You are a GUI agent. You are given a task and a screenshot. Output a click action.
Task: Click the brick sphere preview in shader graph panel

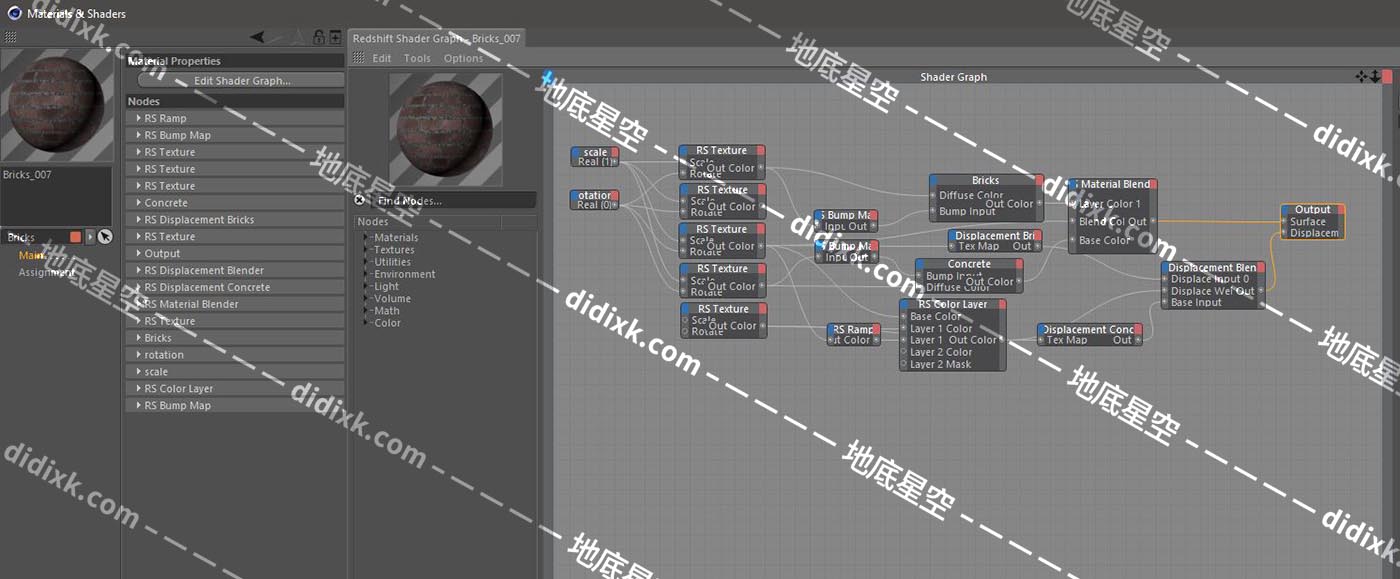pos(445,130)
